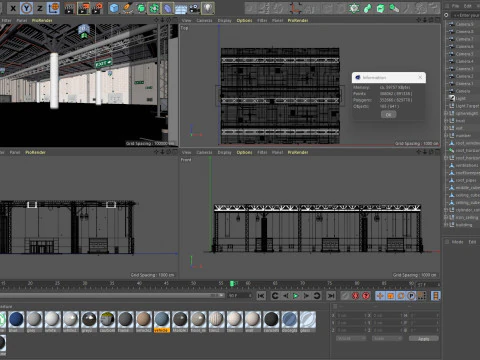This screenshot has height=360, width=480.
Task: Open the green array modeling icon
Action: click(154, 8)
